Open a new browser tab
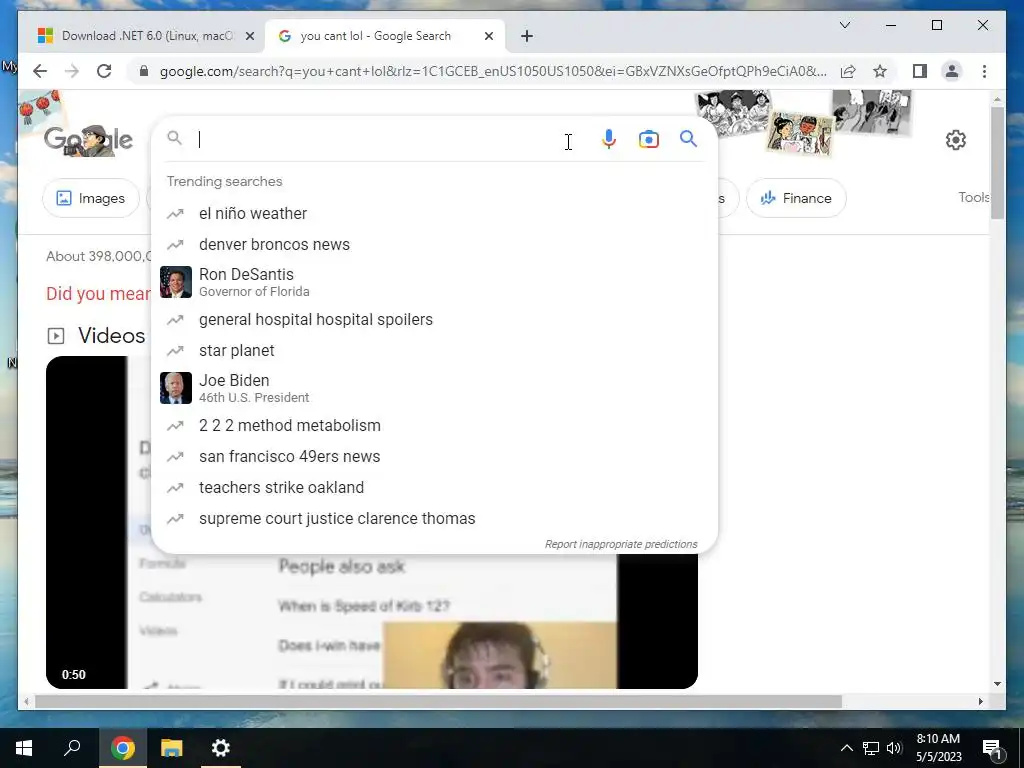 pyautogui.click(x=527, y=36)
